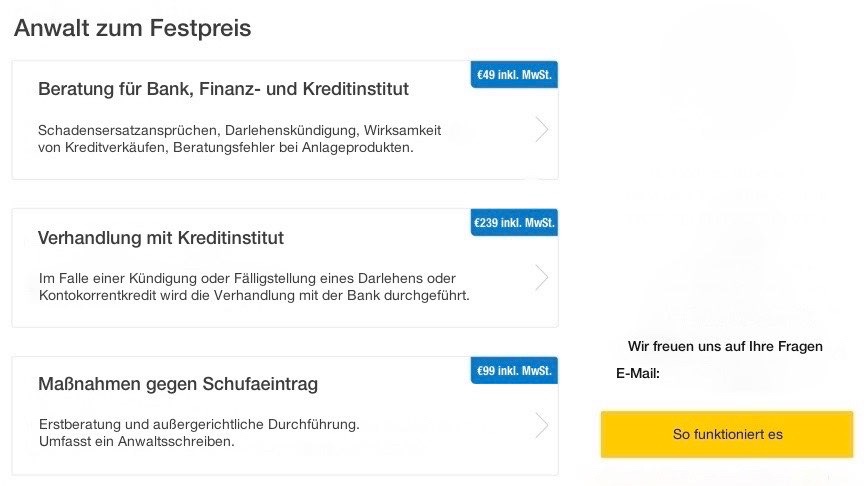Click the description about Kündigung oder Fälligstellung

tap(246, 277)
